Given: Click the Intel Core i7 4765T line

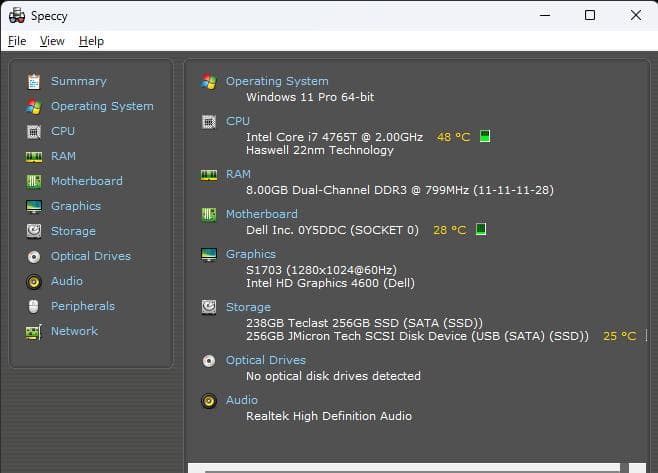Looking at the screenshot, I should point(334,137).
